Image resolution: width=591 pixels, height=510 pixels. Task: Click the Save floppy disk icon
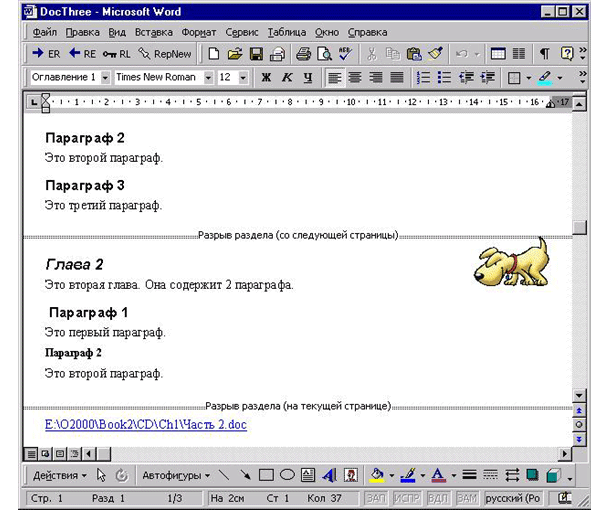click(x=256, y=54)
